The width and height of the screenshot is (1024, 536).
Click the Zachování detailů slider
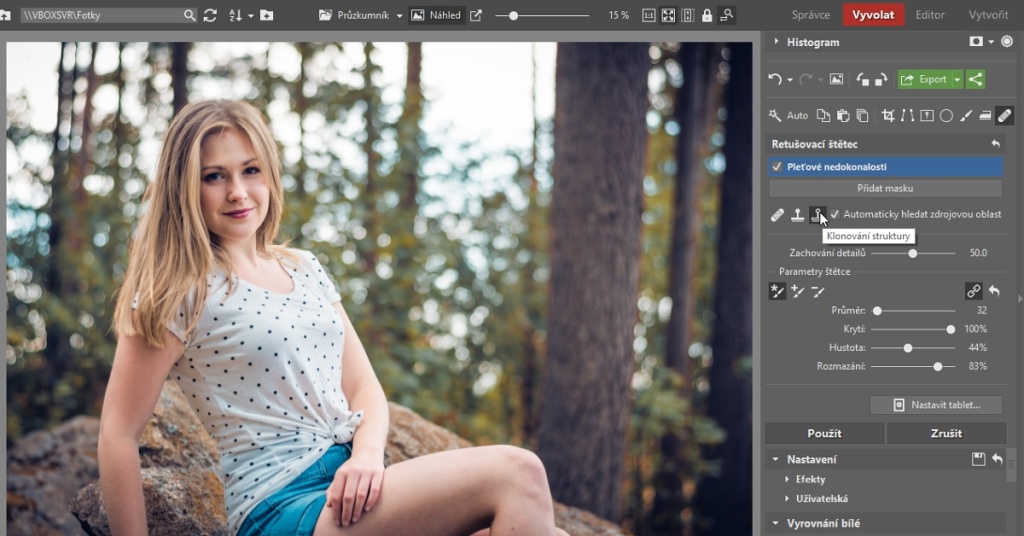click(913, 253)
